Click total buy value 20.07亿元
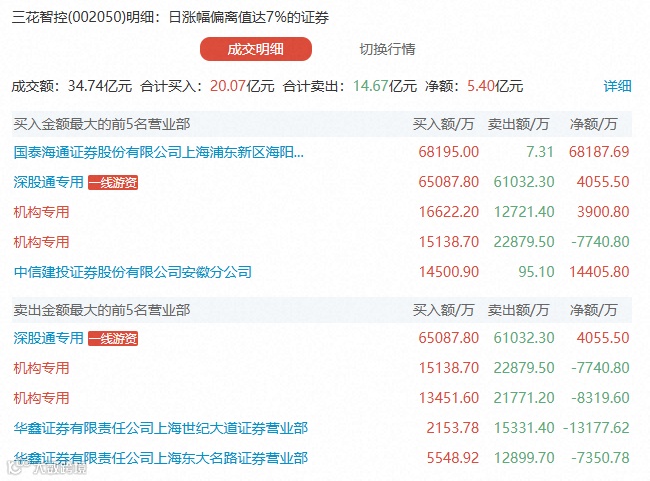This screenshot has width=650, height=481. [x=242, y=86]
